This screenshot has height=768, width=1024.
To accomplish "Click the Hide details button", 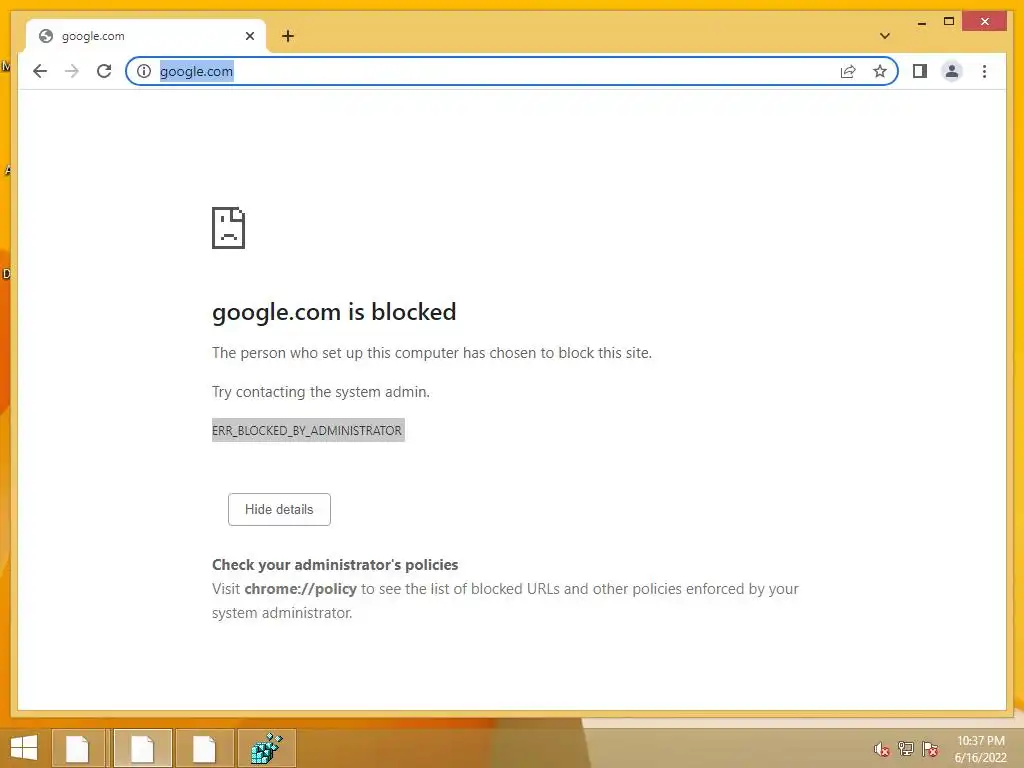I will (279, 509).
